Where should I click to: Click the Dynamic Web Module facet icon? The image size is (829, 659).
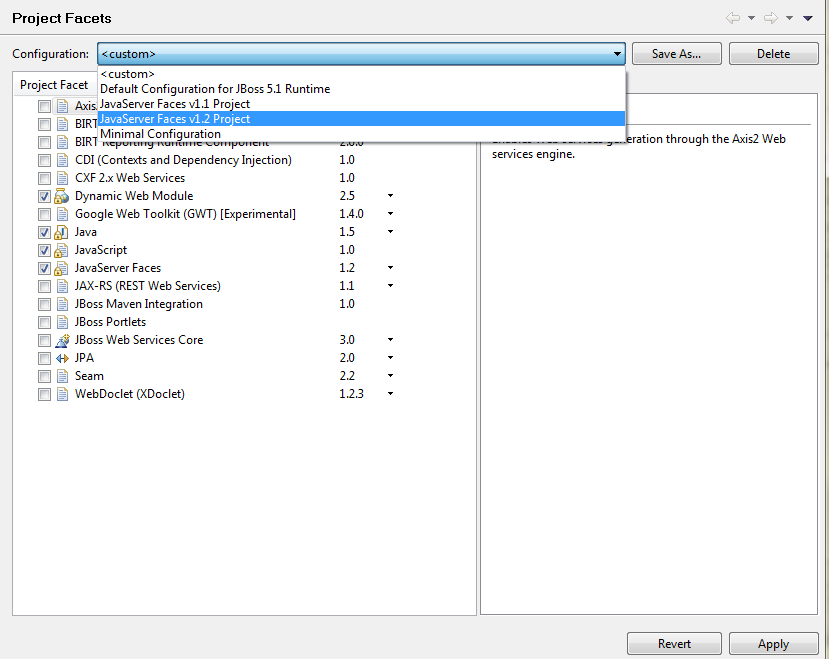click(62, 196)
